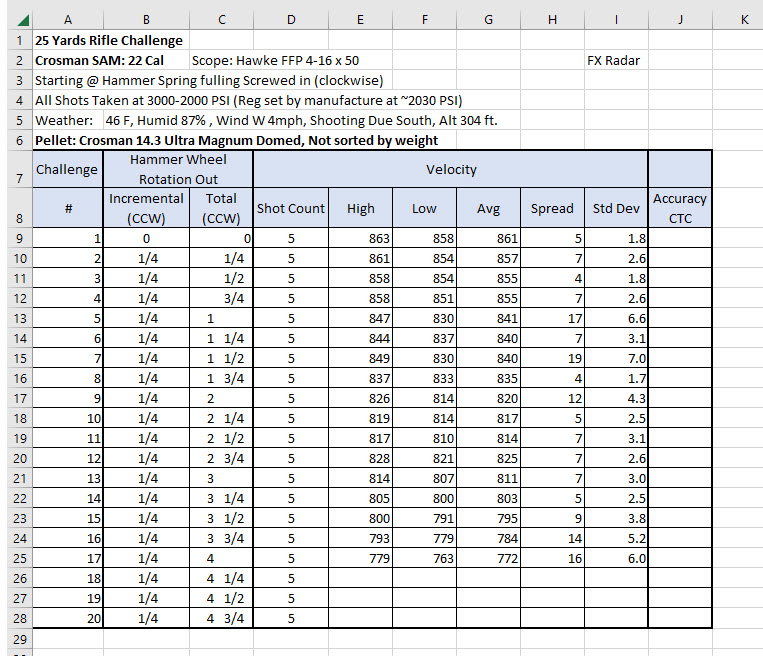Click the Low value 791 cell
Image resolution: width=763 pixels, height=656 pixels.
[x=424, y=518]
